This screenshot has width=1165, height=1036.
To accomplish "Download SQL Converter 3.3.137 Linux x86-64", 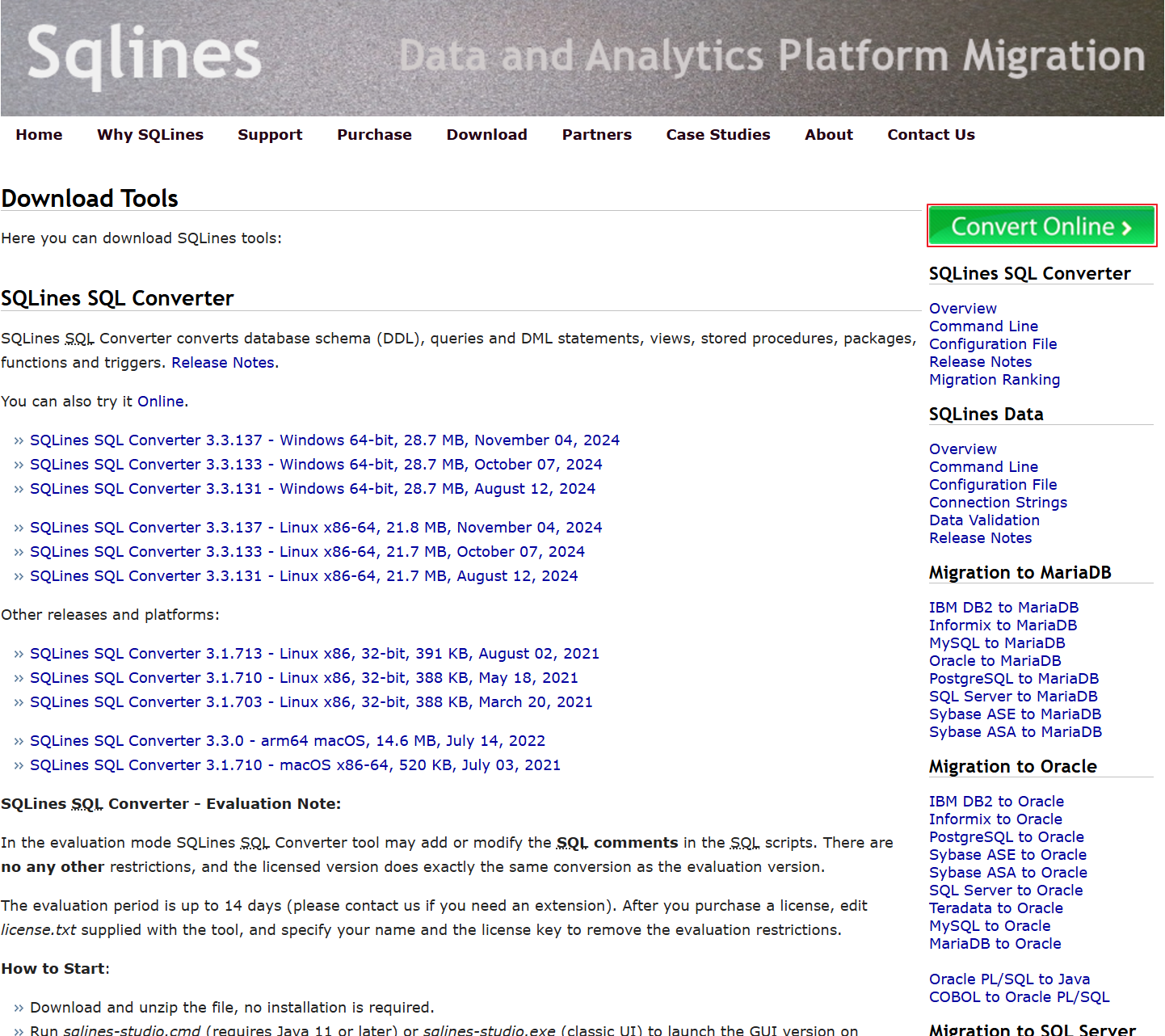I will [316, 528].
